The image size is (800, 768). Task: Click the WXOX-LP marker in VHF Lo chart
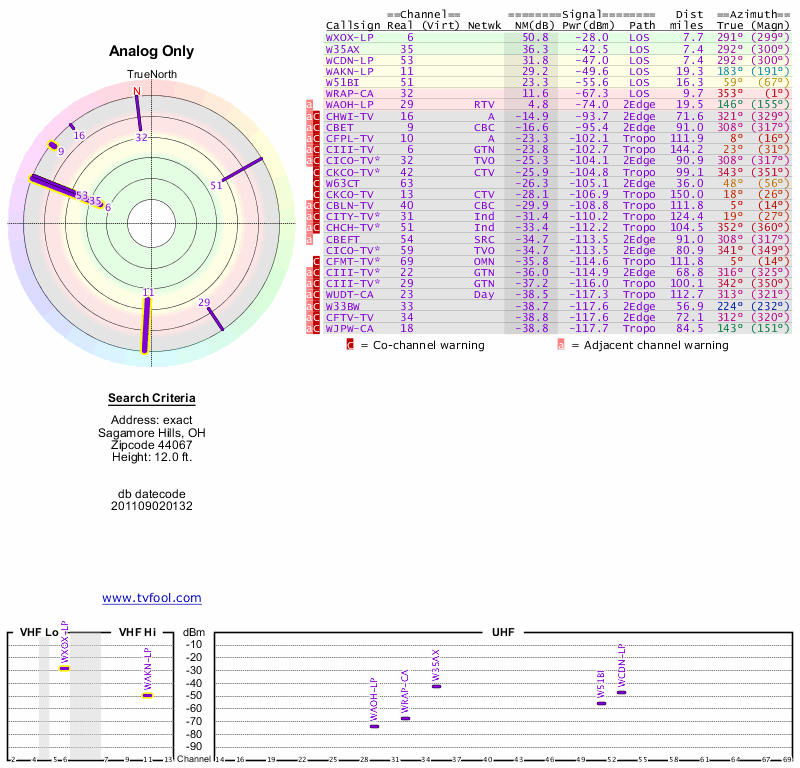coord(65,668)
